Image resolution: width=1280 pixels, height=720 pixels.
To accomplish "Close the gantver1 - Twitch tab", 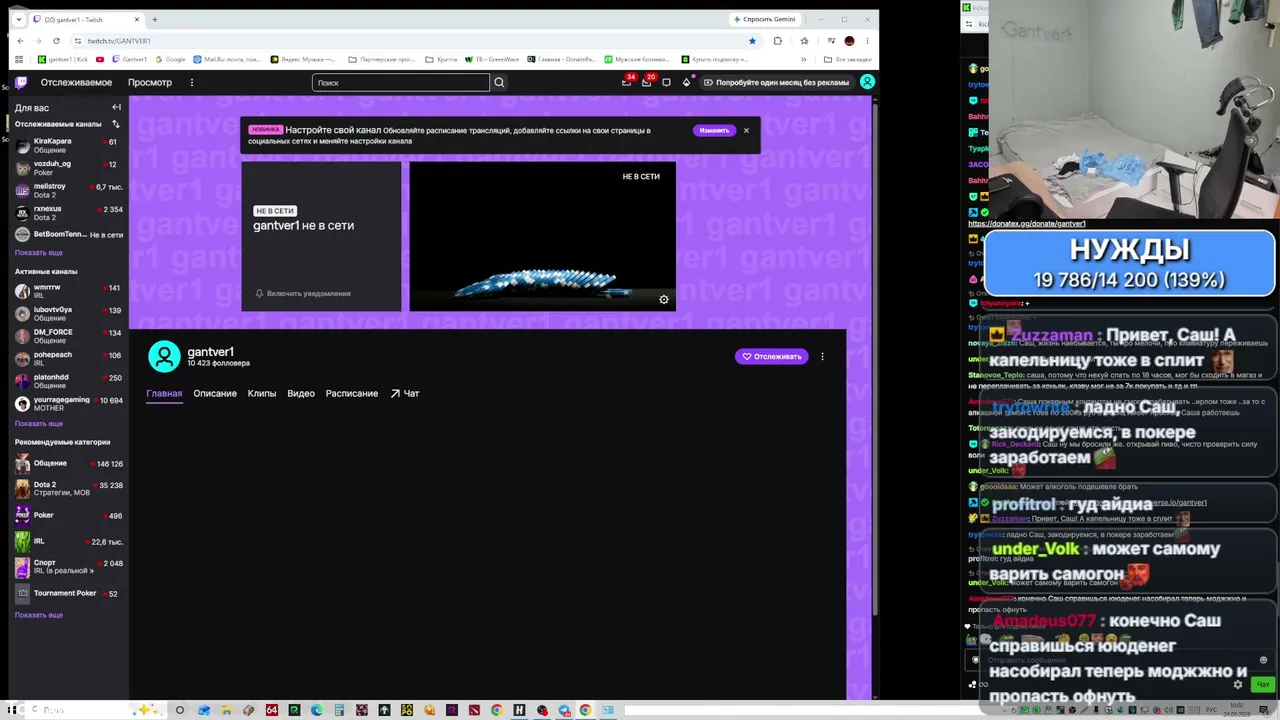I will [x=137, y=19].
